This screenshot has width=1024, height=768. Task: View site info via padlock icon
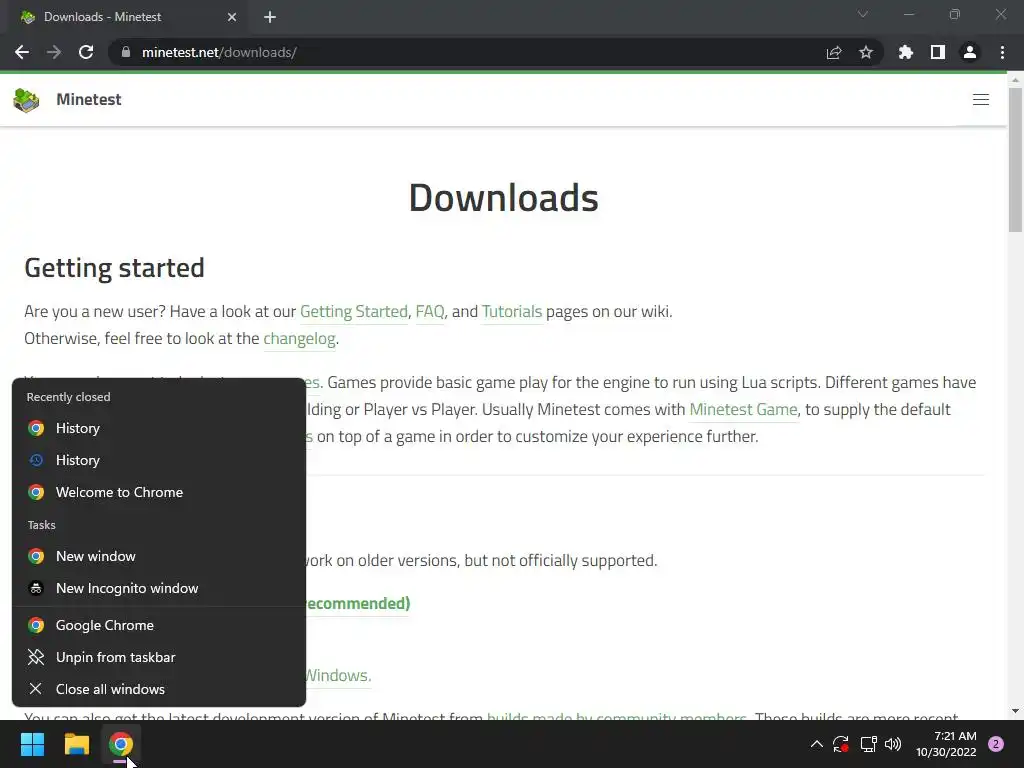126,52
